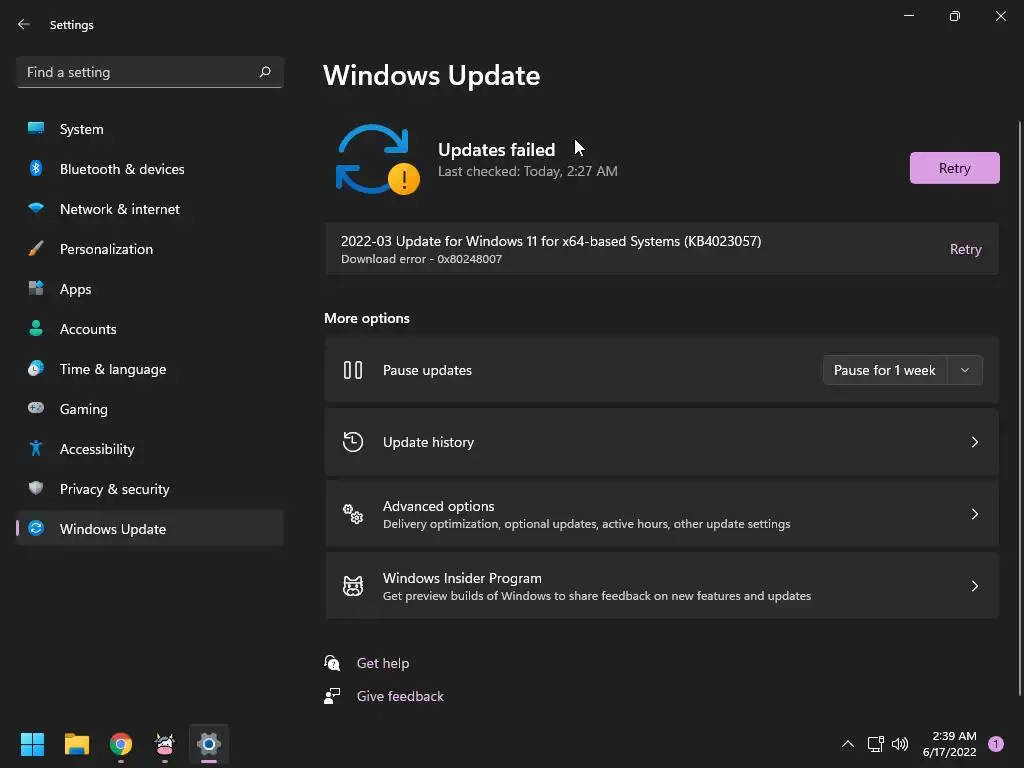Select System in the sidebar
The width and height of the screenshot is (1024, 768).
[x=150, y=129]
